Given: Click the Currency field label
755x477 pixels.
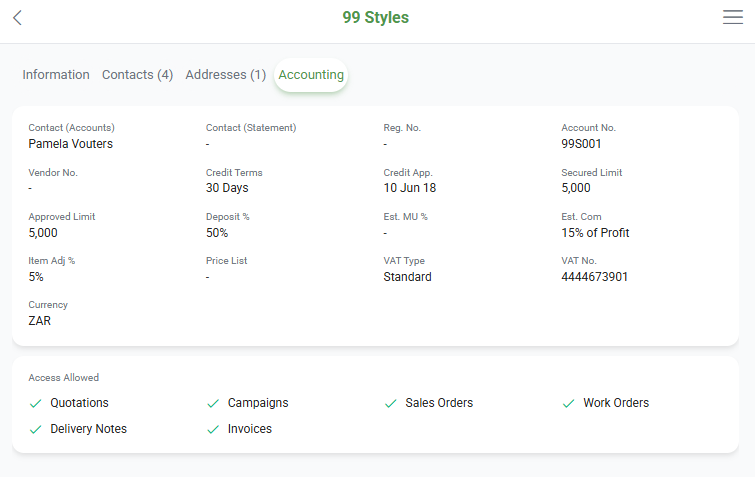Looking at the screenshot, I should coord(48,305).
